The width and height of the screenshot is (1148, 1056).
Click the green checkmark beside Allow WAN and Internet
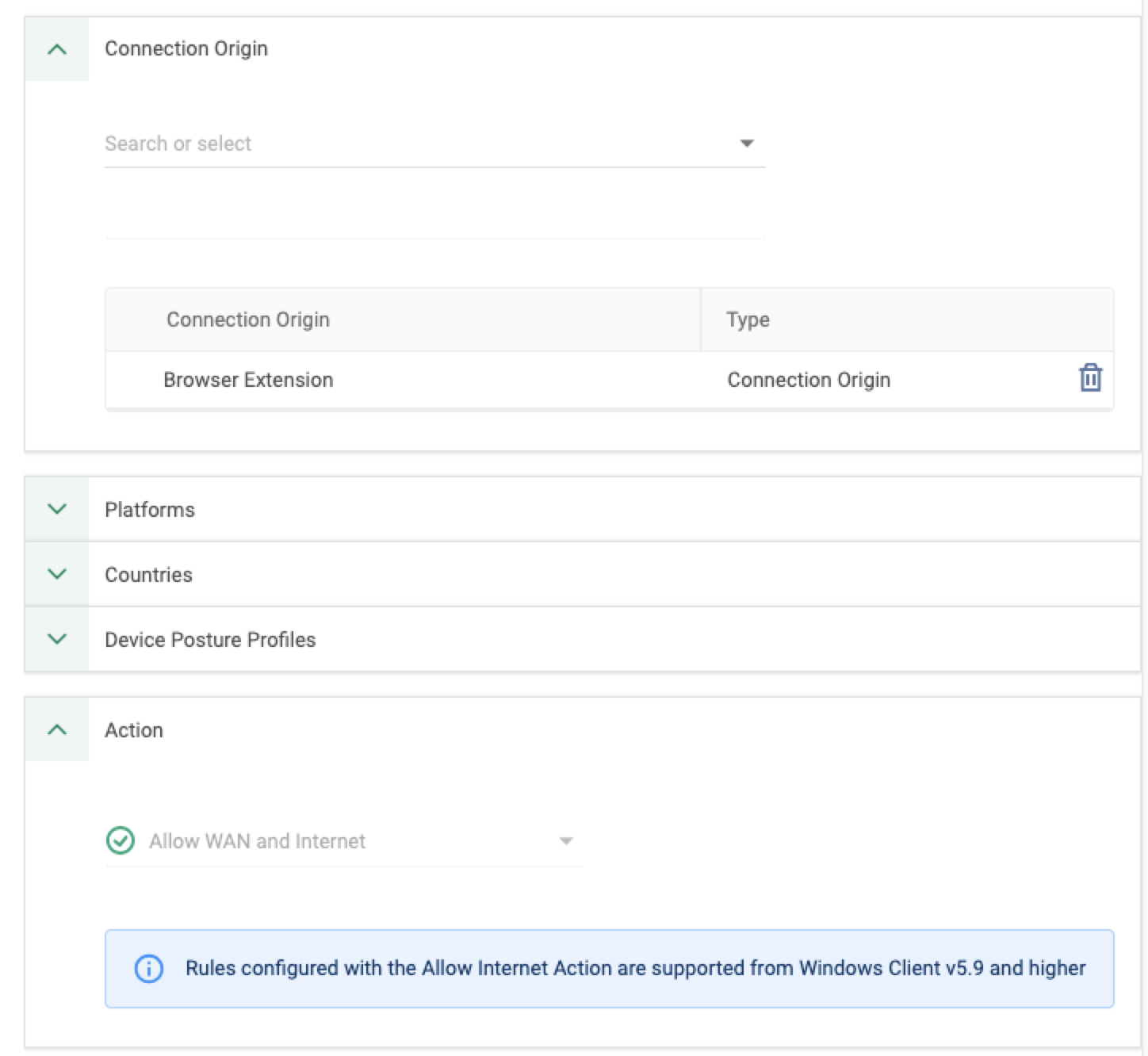click(120, 840)
